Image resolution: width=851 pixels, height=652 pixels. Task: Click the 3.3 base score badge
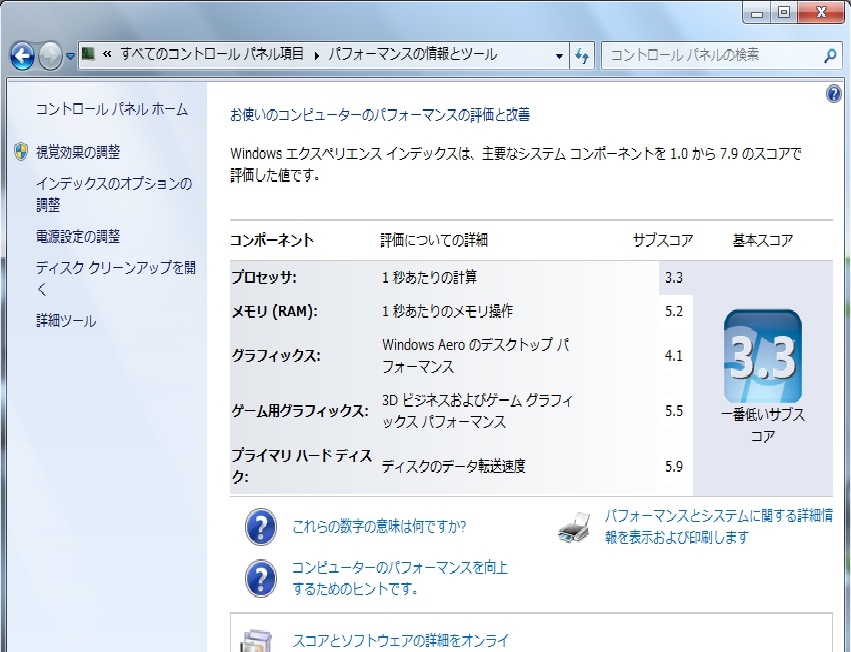pos(762,356)
